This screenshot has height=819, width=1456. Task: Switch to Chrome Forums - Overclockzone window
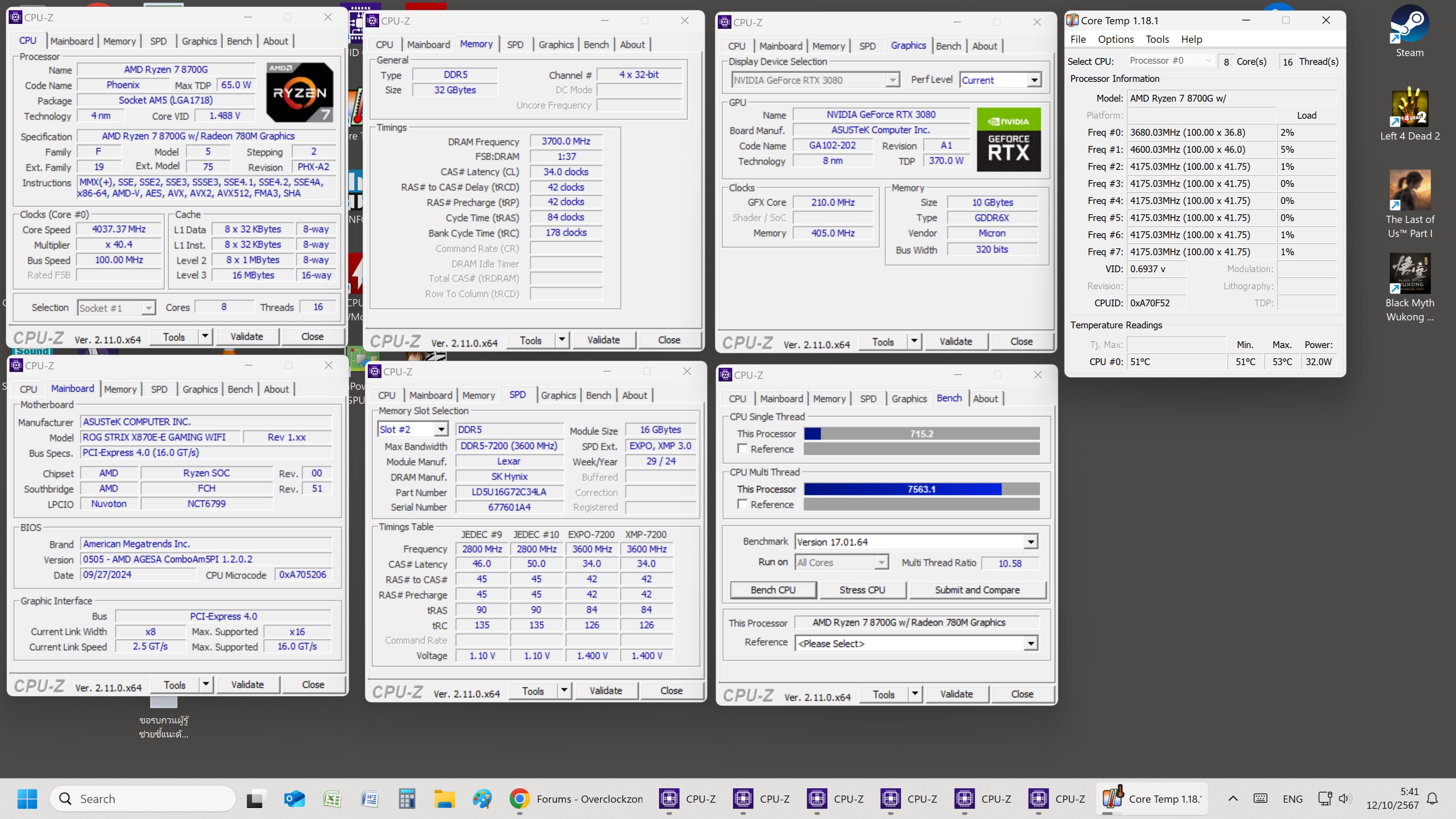click(x=576, y=798)
